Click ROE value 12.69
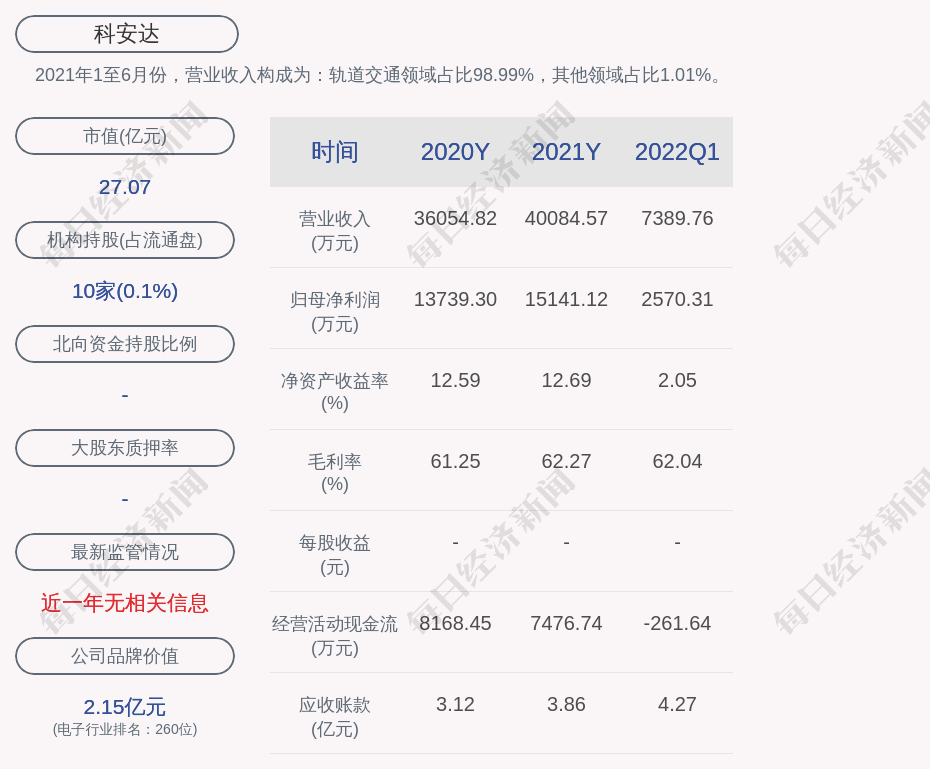The image size is (930, 769). coord(566,380)
